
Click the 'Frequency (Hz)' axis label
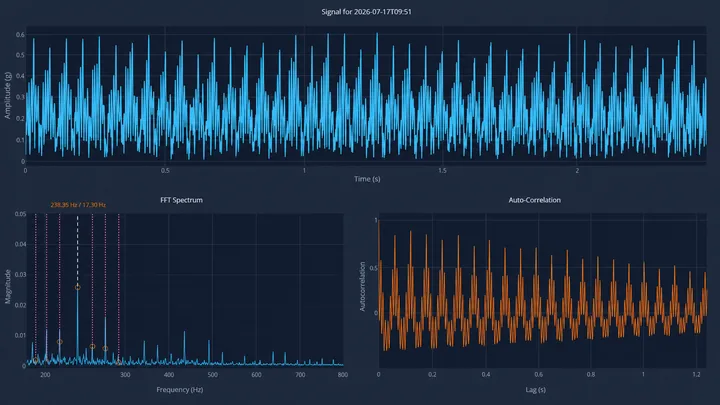(180, 390)
